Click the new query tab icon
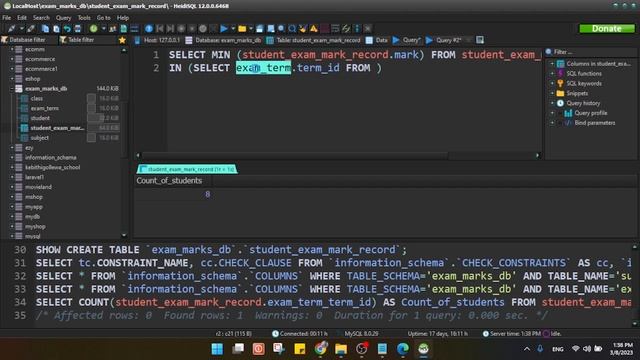Screen dimensions: 640x360 point(480,40)
